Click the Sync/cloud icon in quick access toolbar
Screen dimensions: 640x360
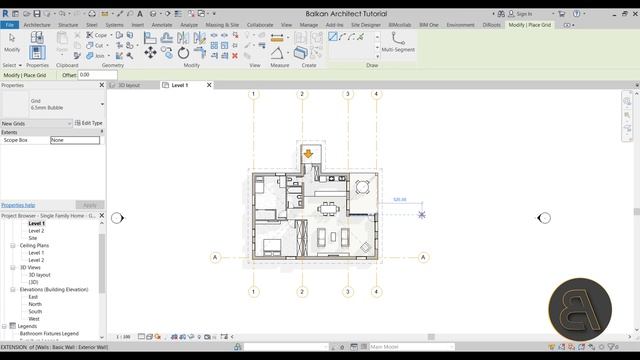click(x=92, y=14)
